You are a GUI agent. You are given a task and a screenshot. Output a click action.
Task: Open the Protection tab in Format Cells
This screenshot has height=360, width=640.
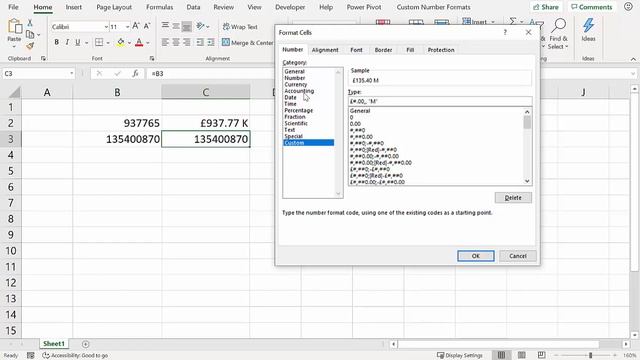[441, 50]
